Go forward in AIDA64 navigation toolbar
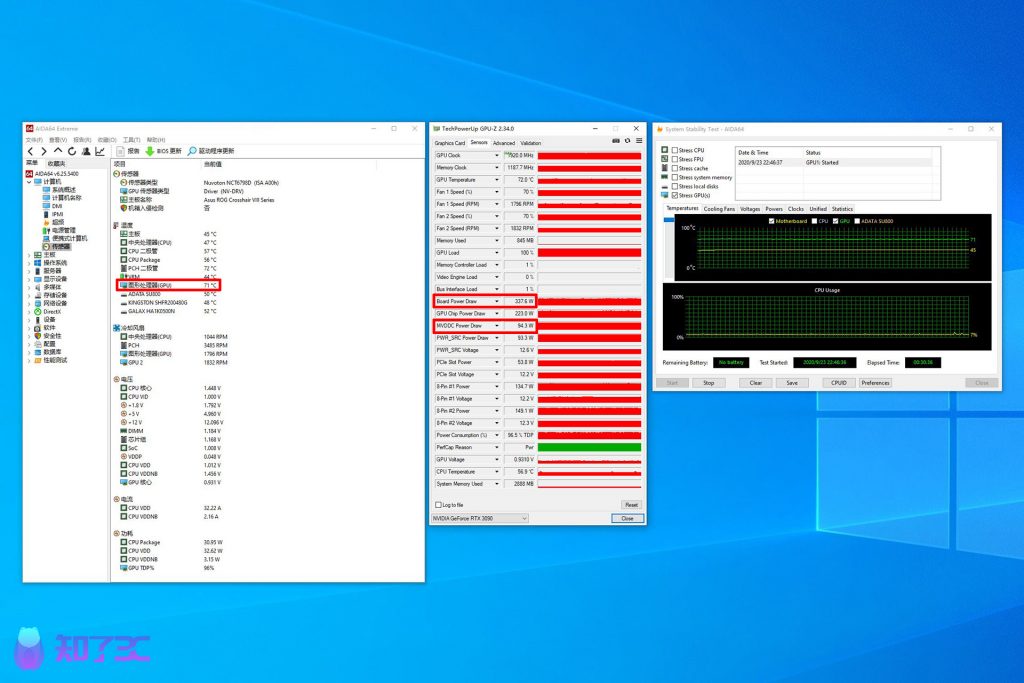Image resolution: width=1024 pixels, height=683 pixels. (x=44, y=151)
